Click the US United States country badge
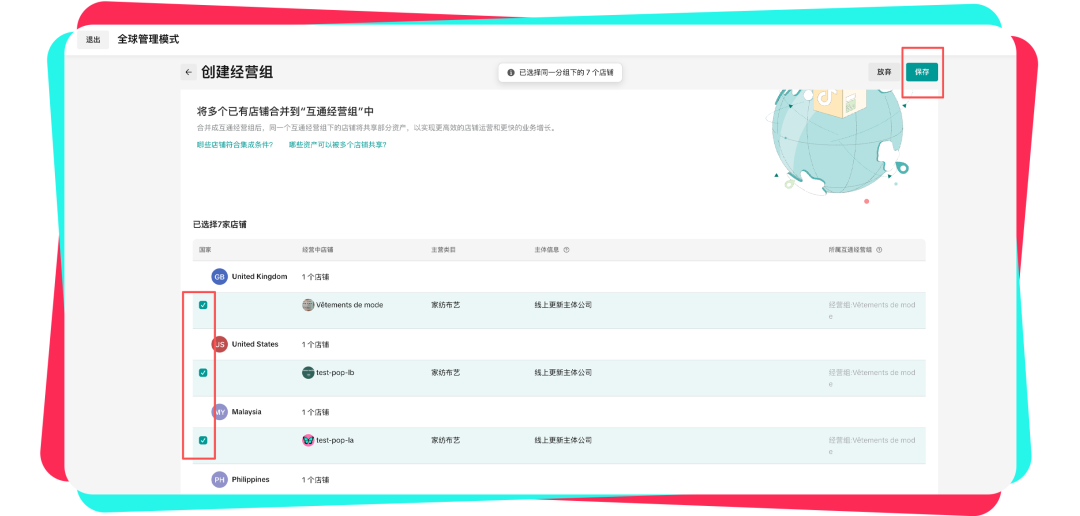The height and width of the screenshot is (516, 1080). point(219,344)
